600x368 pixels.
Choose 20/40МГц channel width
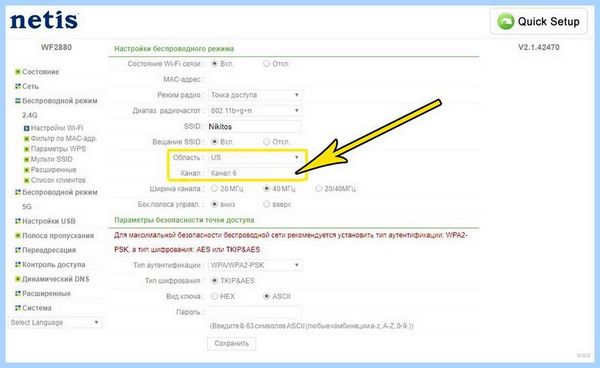tap(318, 189)
